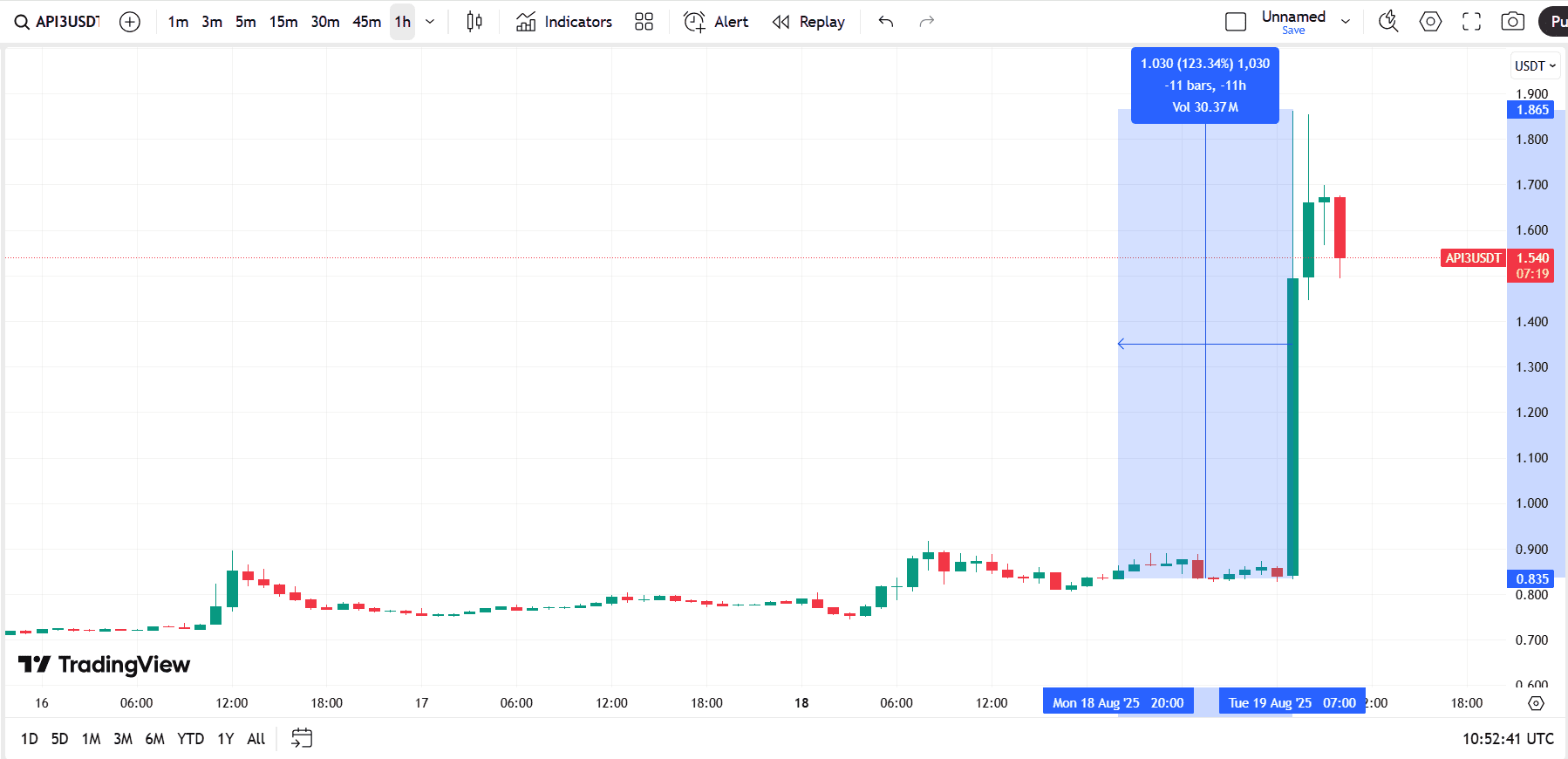This screenshot has width=1568, height=759.
Task: Choose the YTD date range
Action: (190, 739)
